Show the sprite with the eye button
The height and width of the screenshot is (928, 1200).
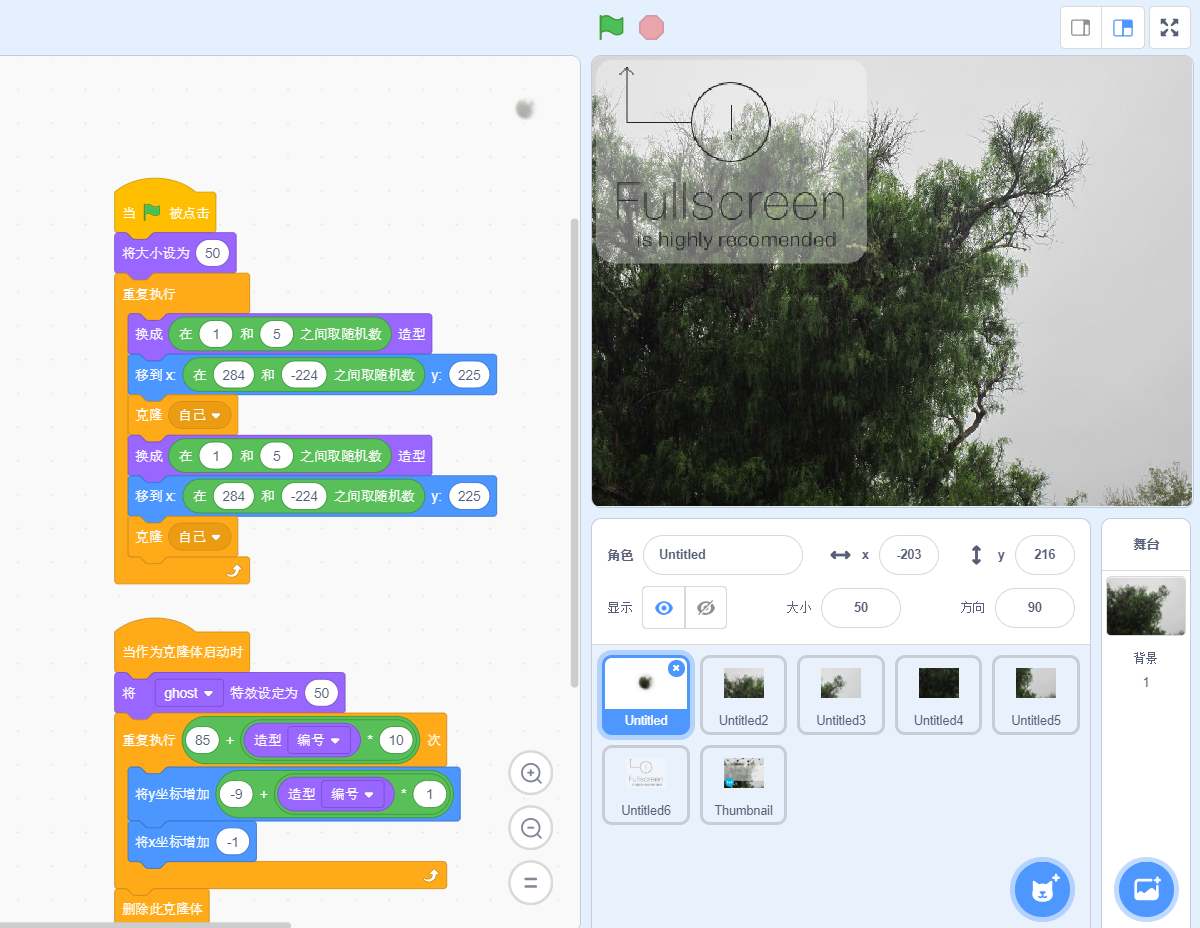663,608
